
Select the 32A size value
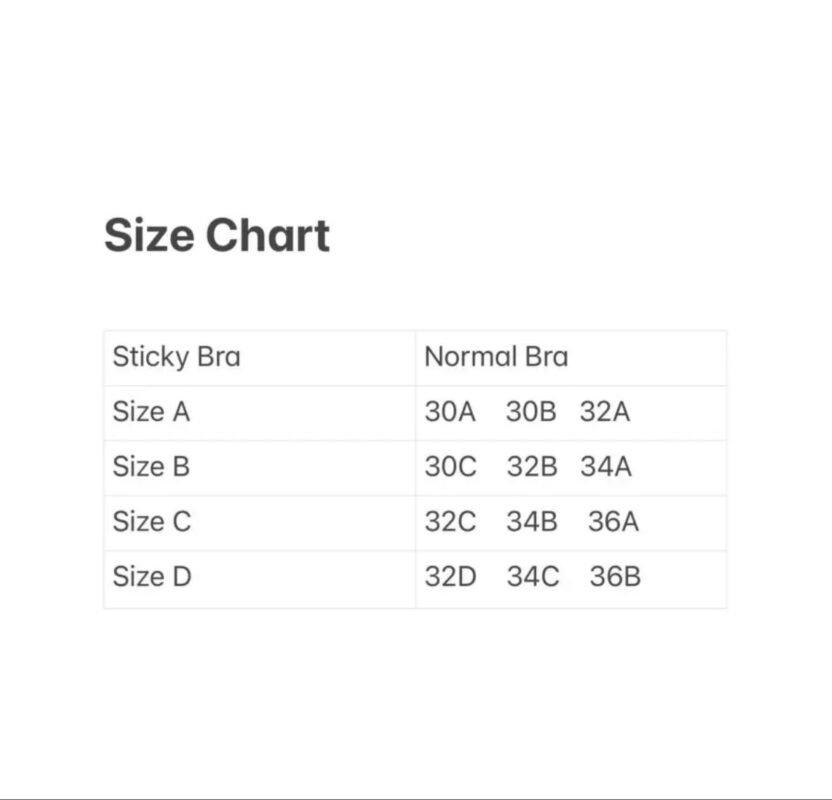pyautogui.click(x=605, y=412)
